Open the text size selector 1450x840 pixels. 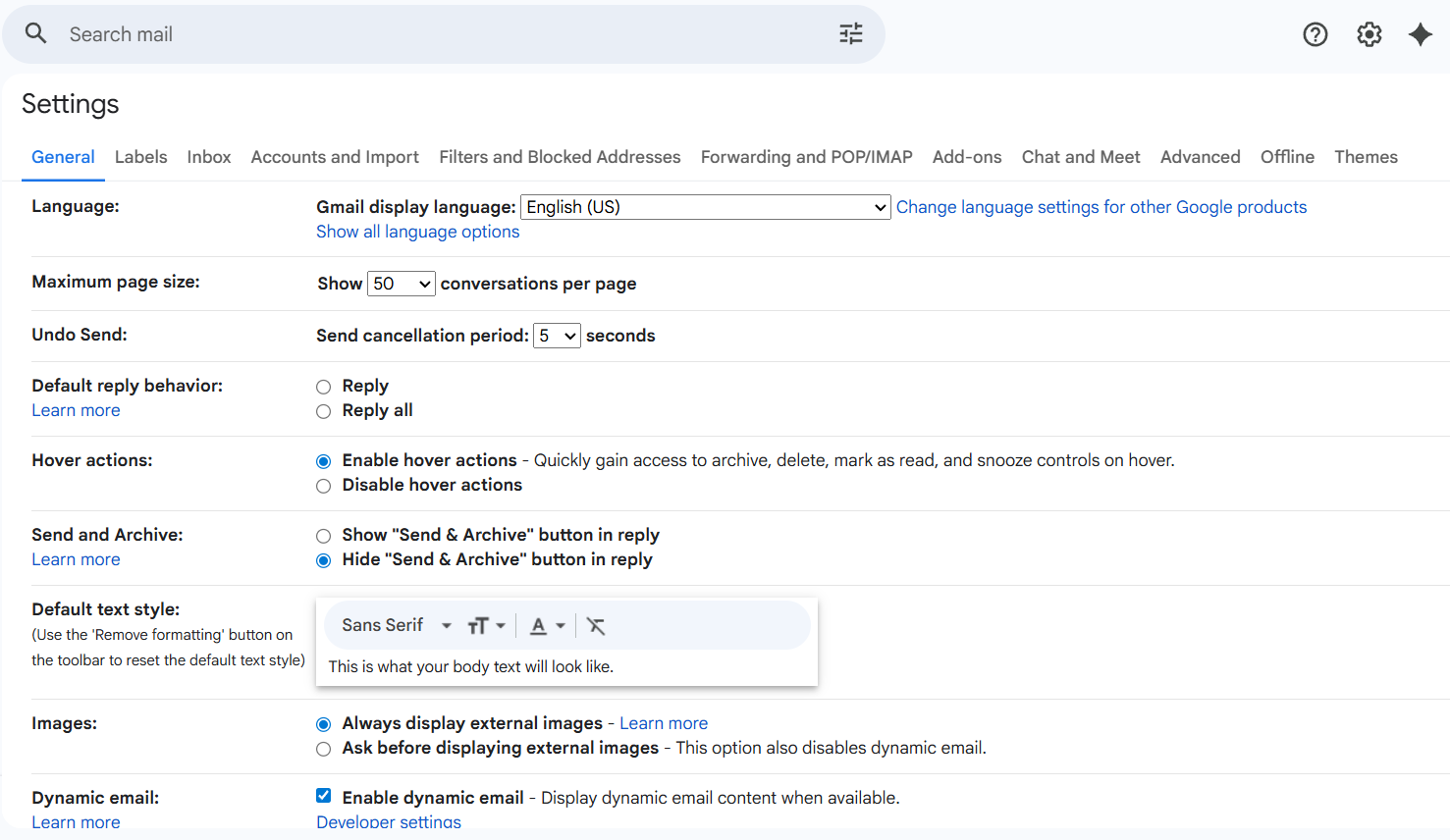click(x=487, y=625)
